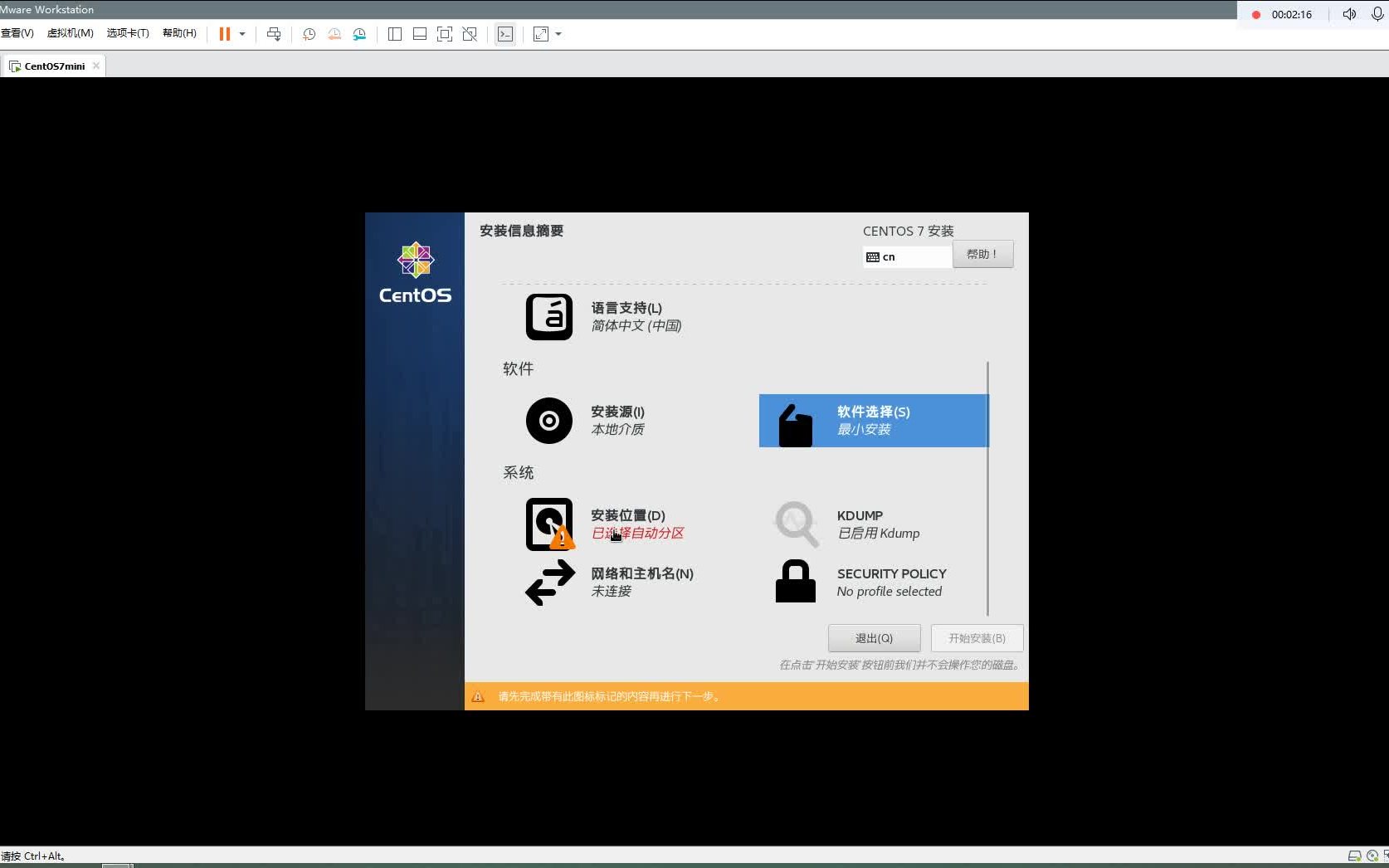Select the CentOS7mini tab
Screen dimensions: 1389x868
(x=54, y=66)
